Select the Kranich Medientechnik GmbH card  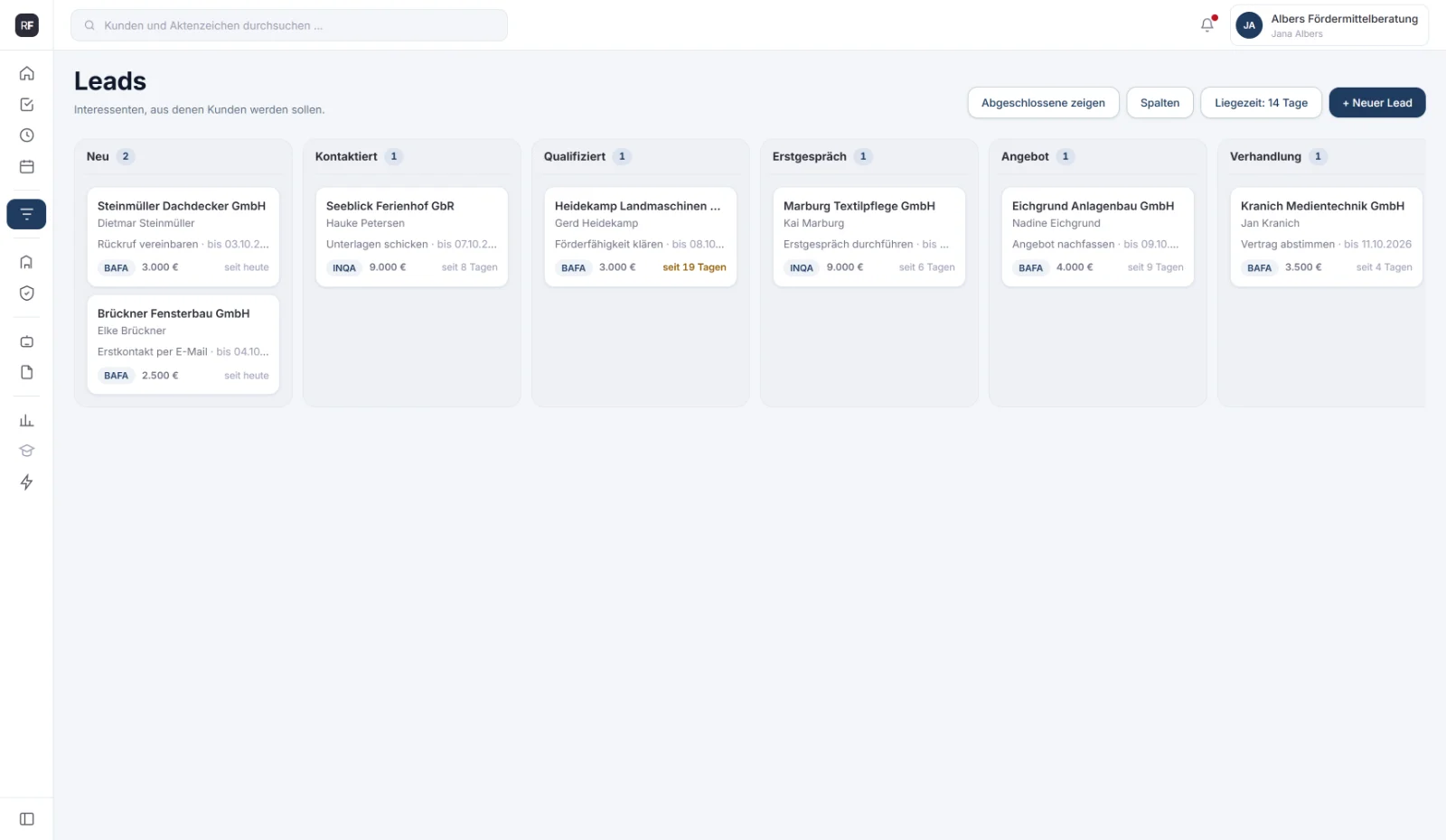point(1326,237)
